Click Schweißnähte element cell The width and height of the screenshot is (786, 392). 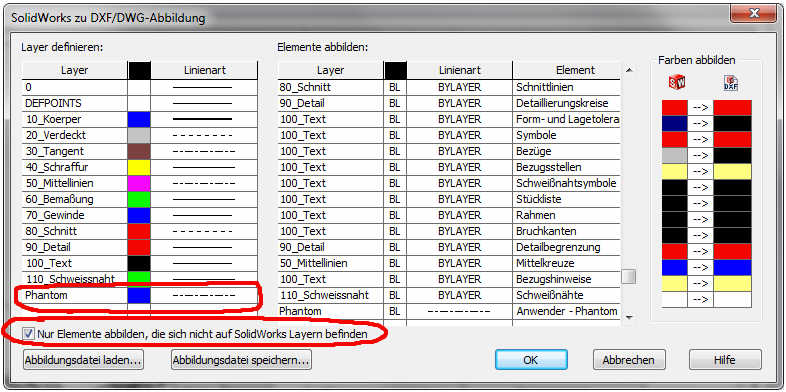(x=566, y=295)
